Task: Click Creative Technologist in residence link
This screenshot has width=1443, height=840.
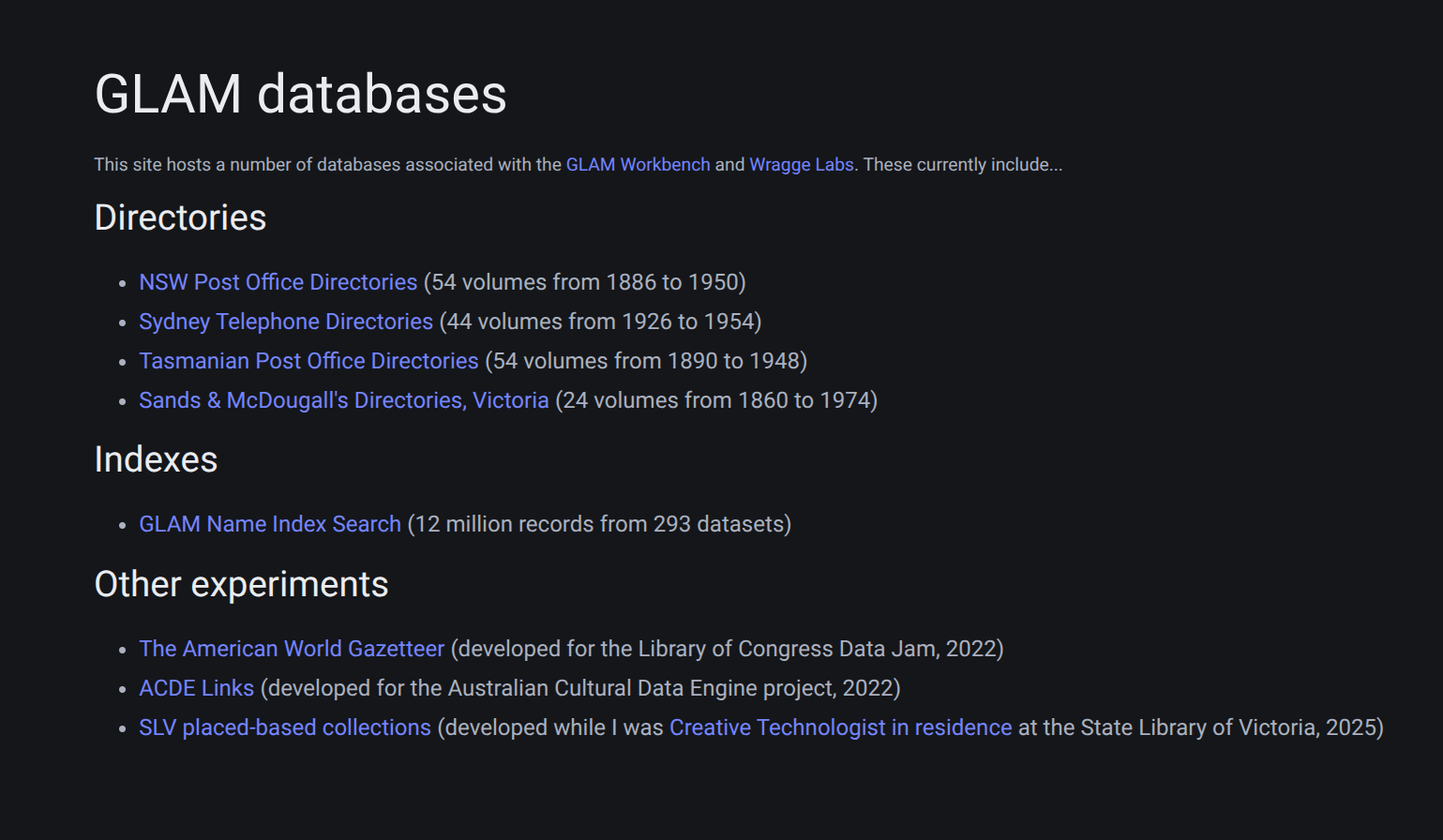Action: click(841, 727)
